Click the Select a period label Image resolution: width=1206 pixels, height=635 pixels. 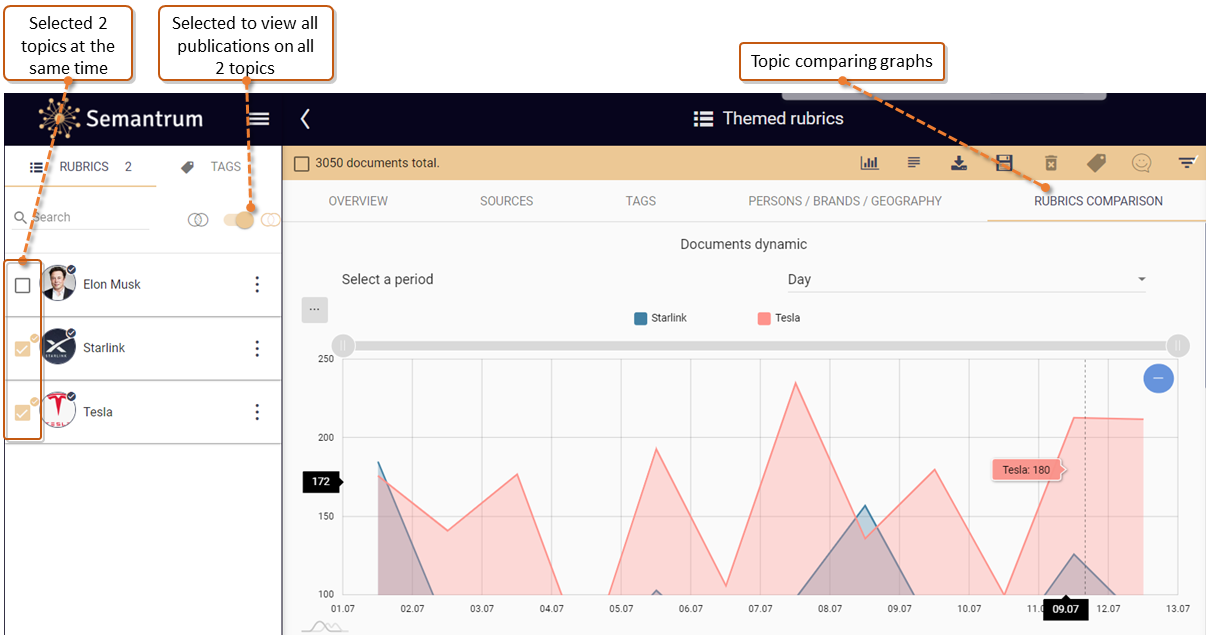click(x=387, y=280)
